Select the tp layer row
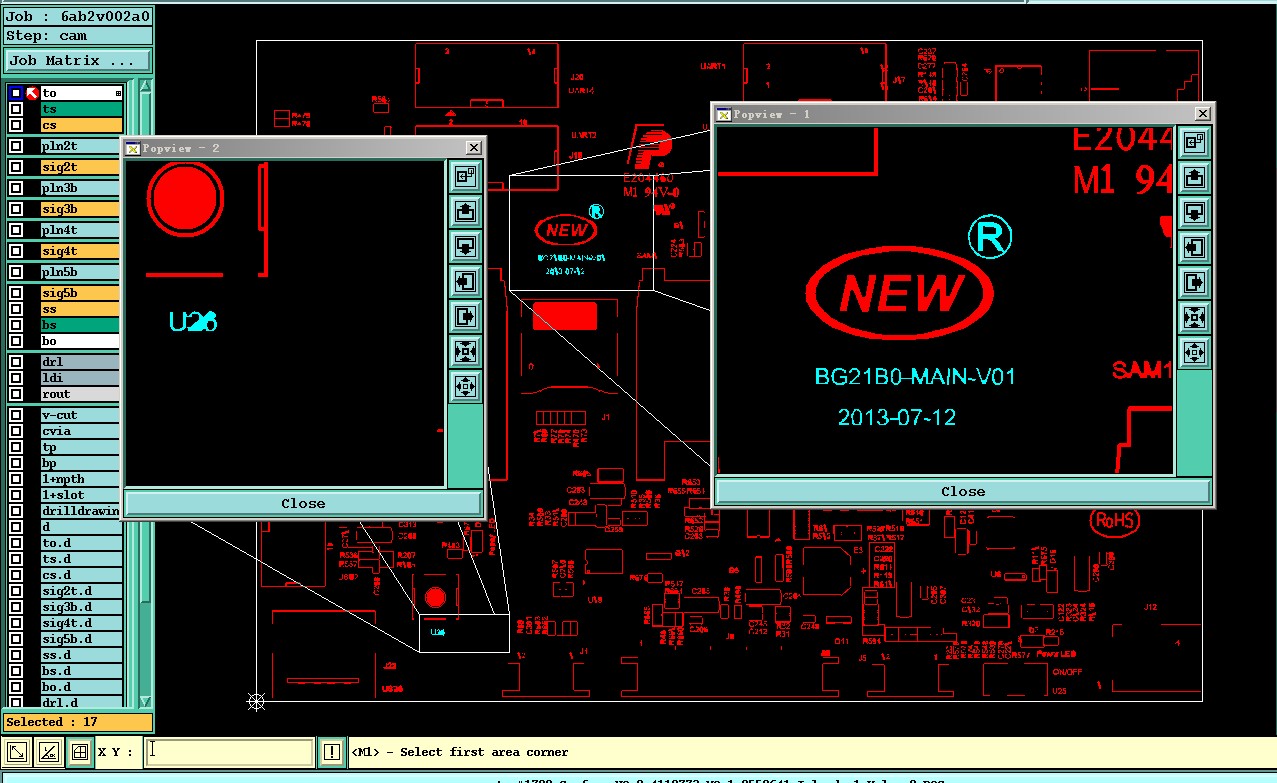This screenshot has width=1277, height=783. [x=80, y=447]
